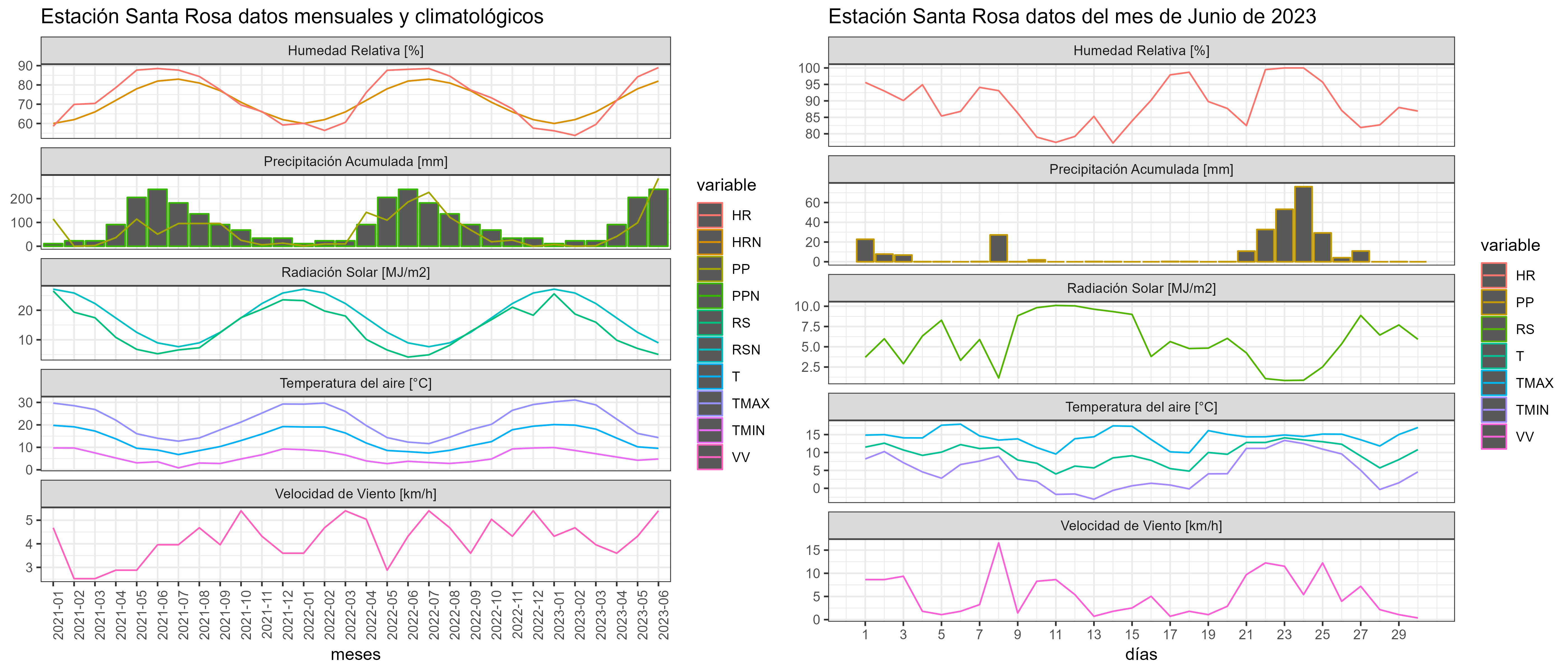1568x672 pixels.
Task: Select the left Humedad Relativa panel header
Action: pos(356,50)
